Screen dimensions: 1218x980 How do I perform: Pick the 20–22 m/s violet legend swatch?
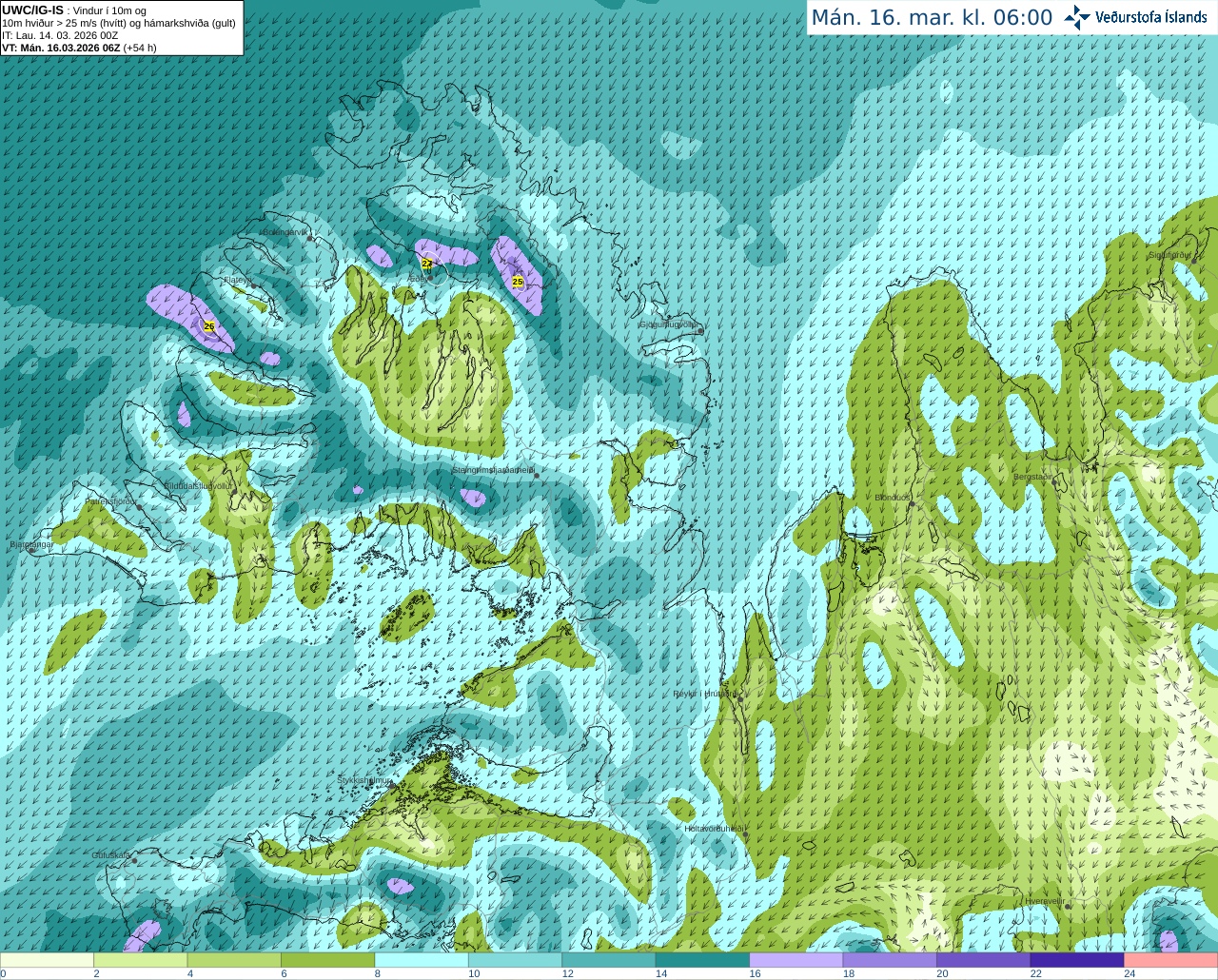[984, 960]
